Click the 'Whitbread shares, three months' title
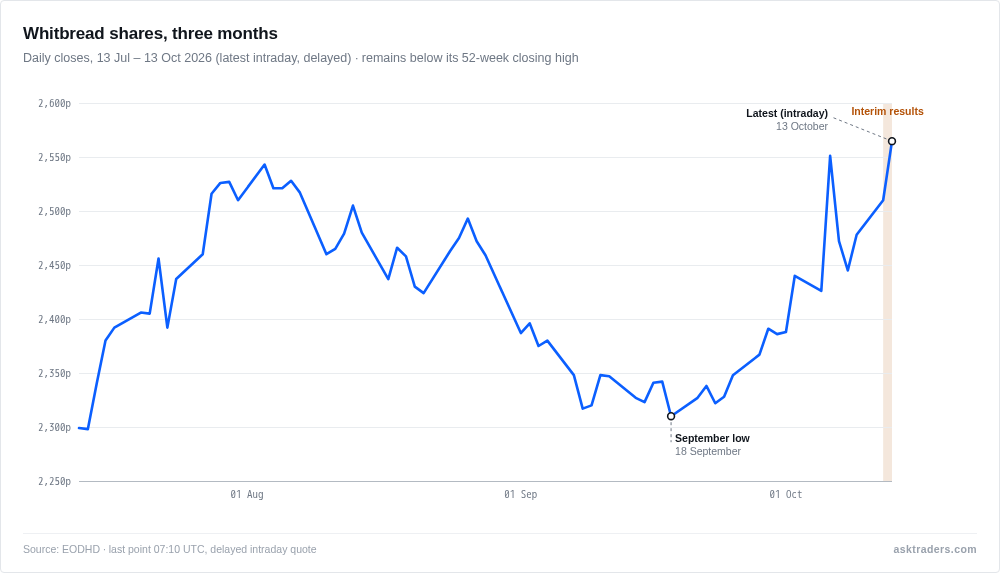 pyautogui.click(x=151, y=33)
